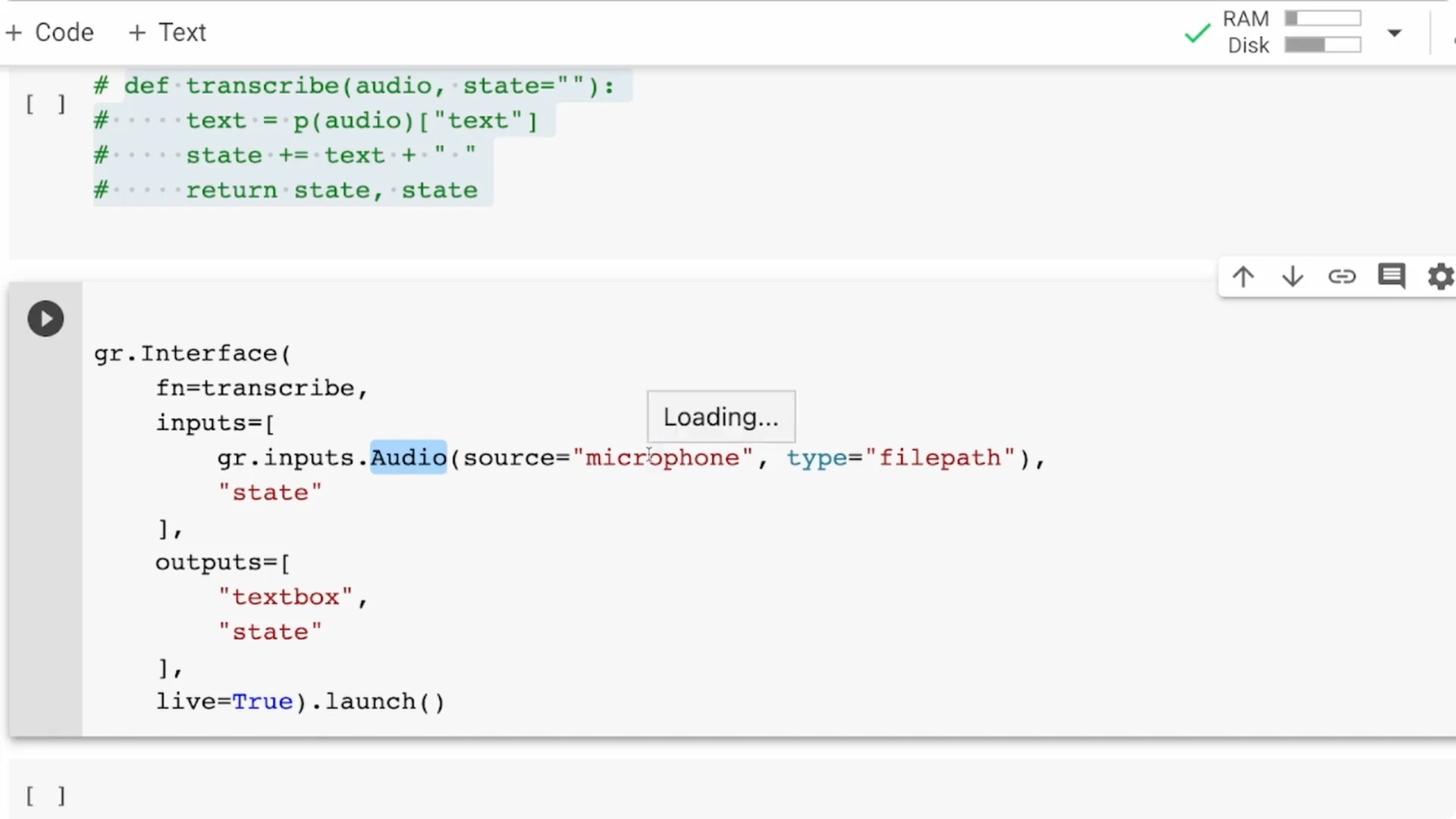Copy the link to the cell
This screenshot has height=819, width=1456.
pyautogui.click(x=1341, y=277)
